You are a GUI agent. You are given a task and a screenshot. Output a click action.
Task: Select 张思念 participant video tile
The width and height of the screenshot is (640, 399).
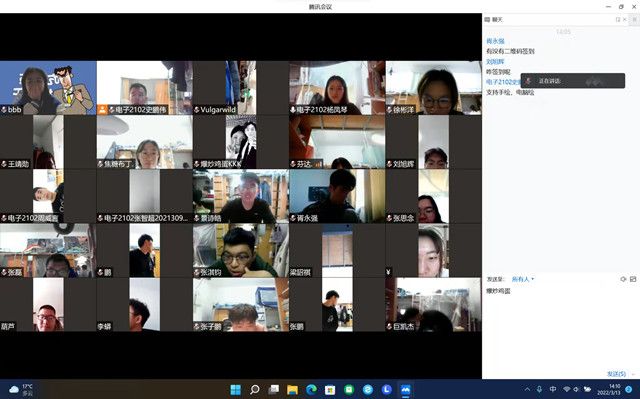tap(433, 196)
